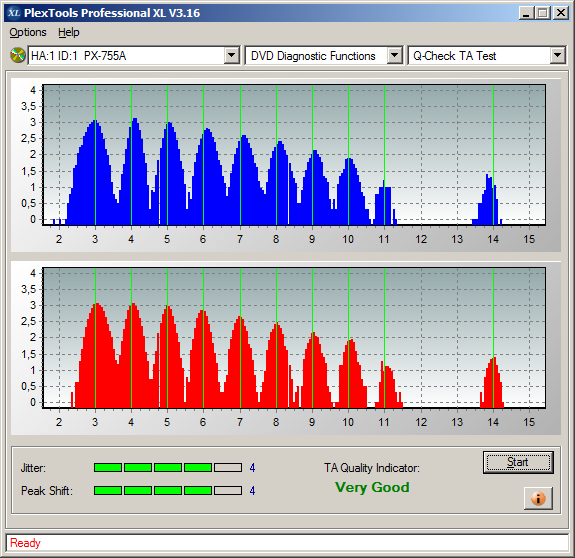Image resolution: width=575 pixels, height=558 pixels.
Task: Open the DVD Diagnostic Functions combo box
Action: tap(324, 56)
